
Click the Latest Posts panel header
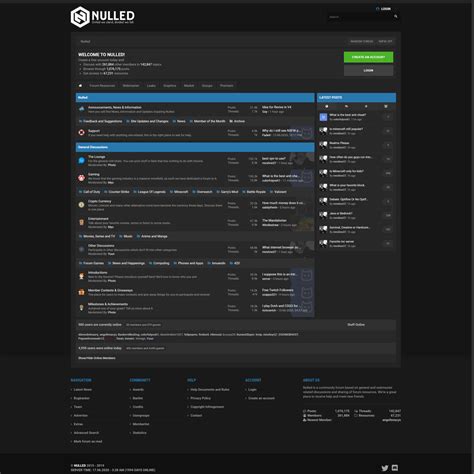coord(357,97)
